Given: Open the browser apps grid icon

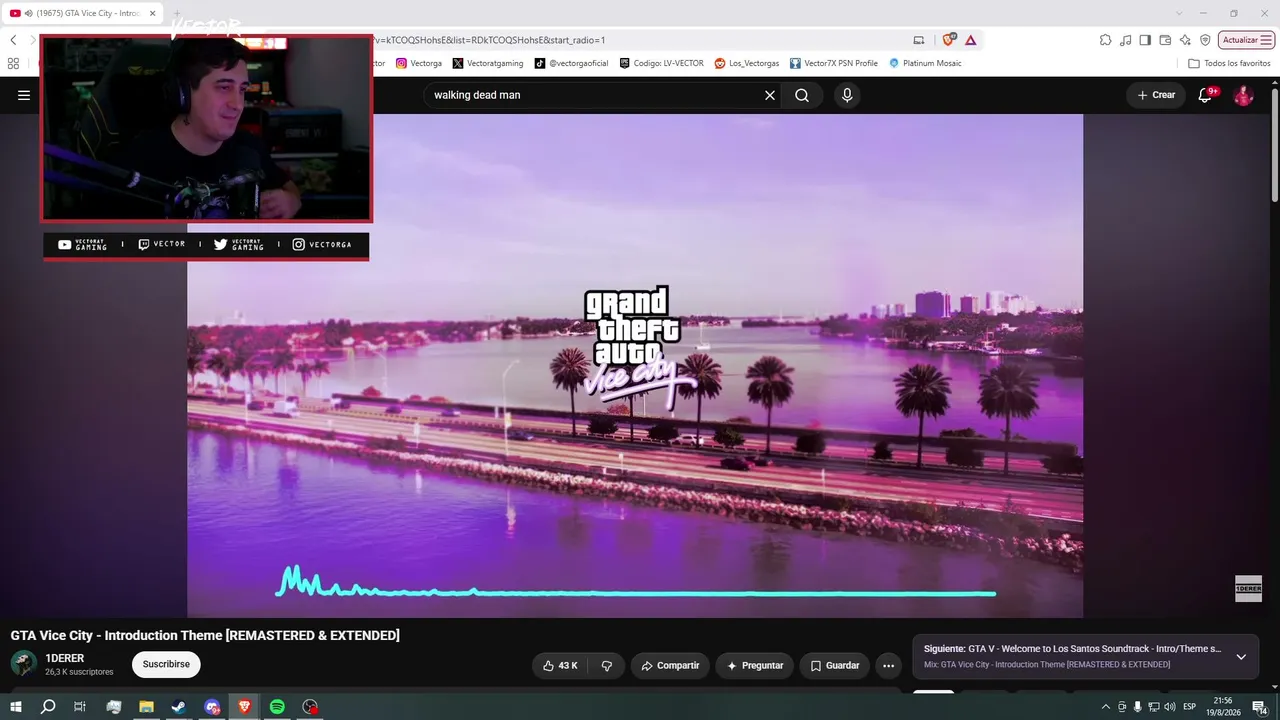Looking at the screenshot, I should tap(13, 63).
